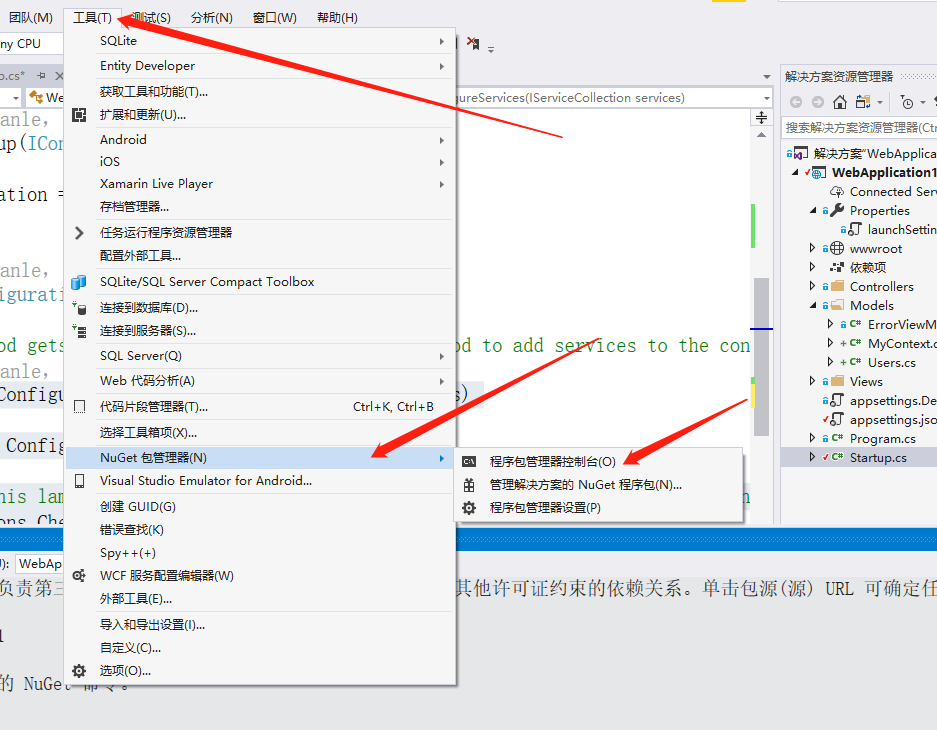Select 自定义(C) entry

pos(260,648)
